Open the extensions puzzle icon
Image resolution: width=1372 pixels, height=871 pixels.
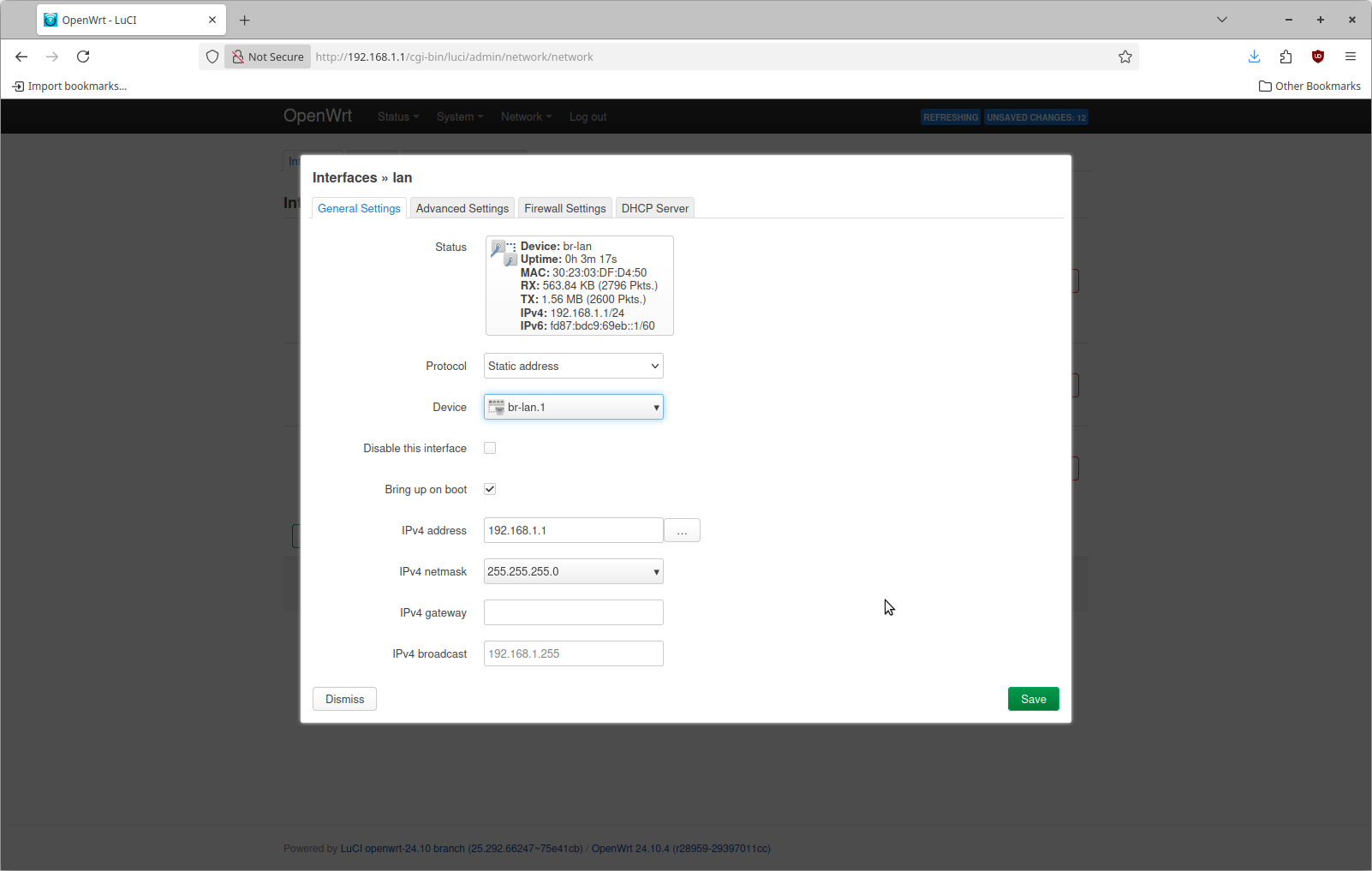tap(1286, 57)
